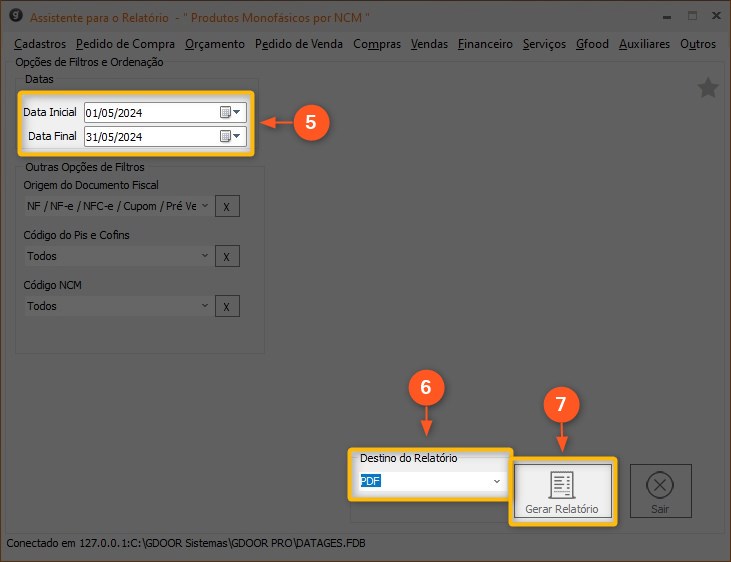Expand the Código NCM dropdown
The height and width of the screenshot is (562, 731).
205,306
